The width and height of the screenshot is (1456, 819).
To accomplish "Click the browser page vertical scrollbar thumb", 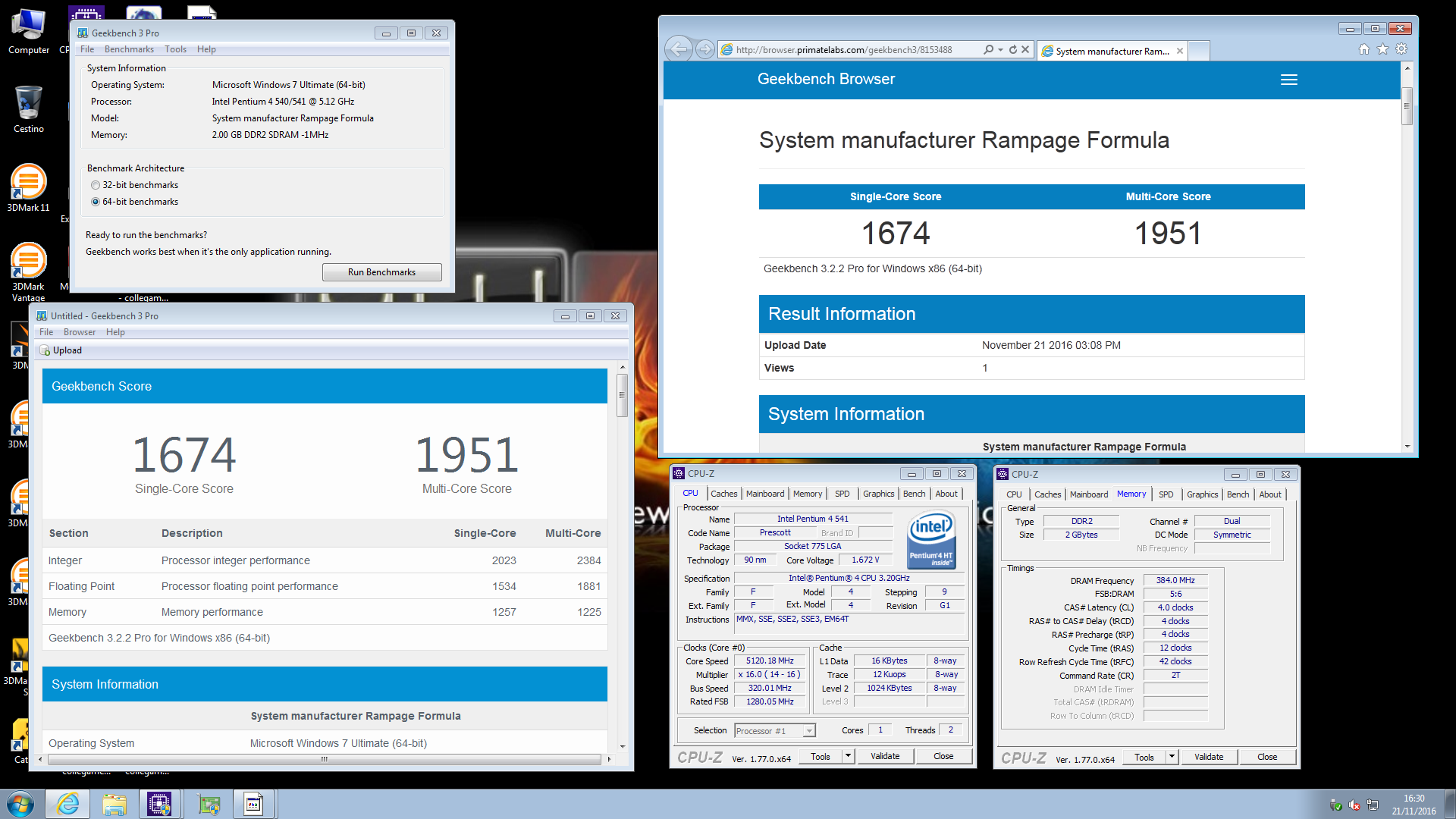I will (1407, 106).
